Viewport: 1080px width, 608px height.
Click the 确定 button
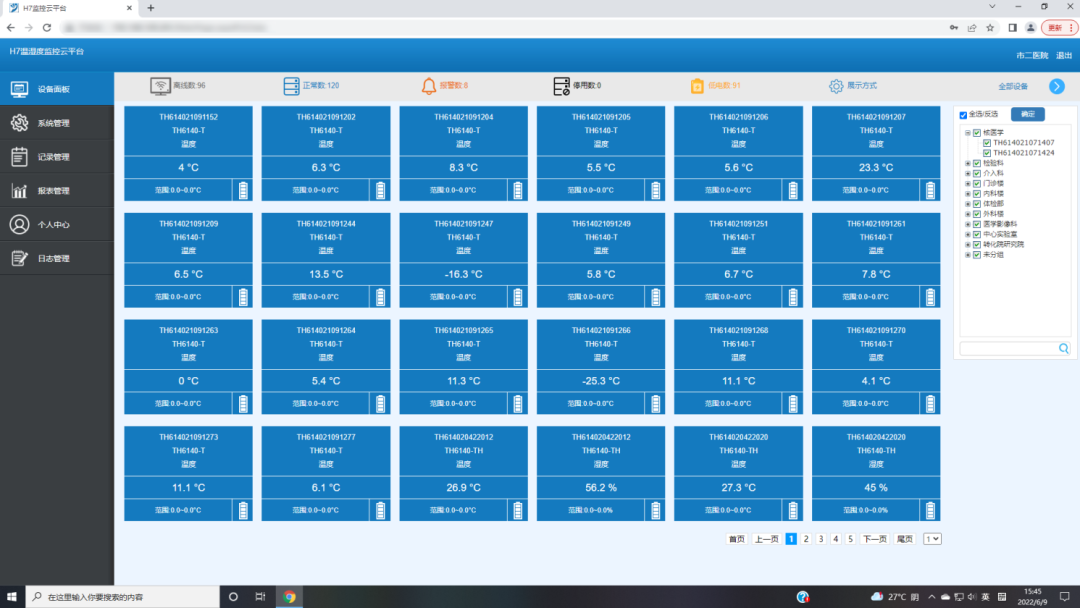[x=1027, y=114]
